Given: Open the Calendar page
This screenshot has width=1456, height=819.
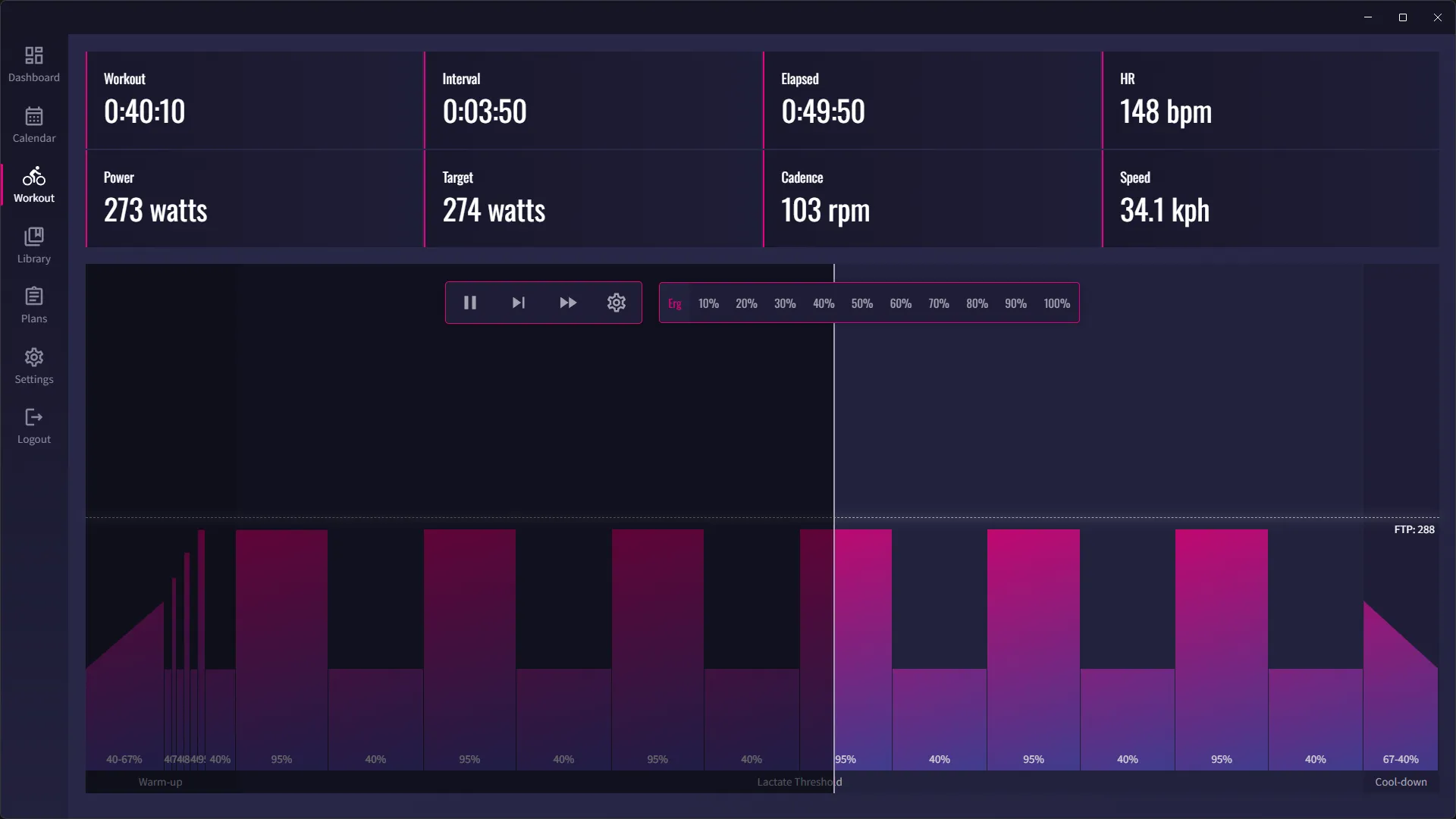Looking at the screenshot, I should [34, 125].
